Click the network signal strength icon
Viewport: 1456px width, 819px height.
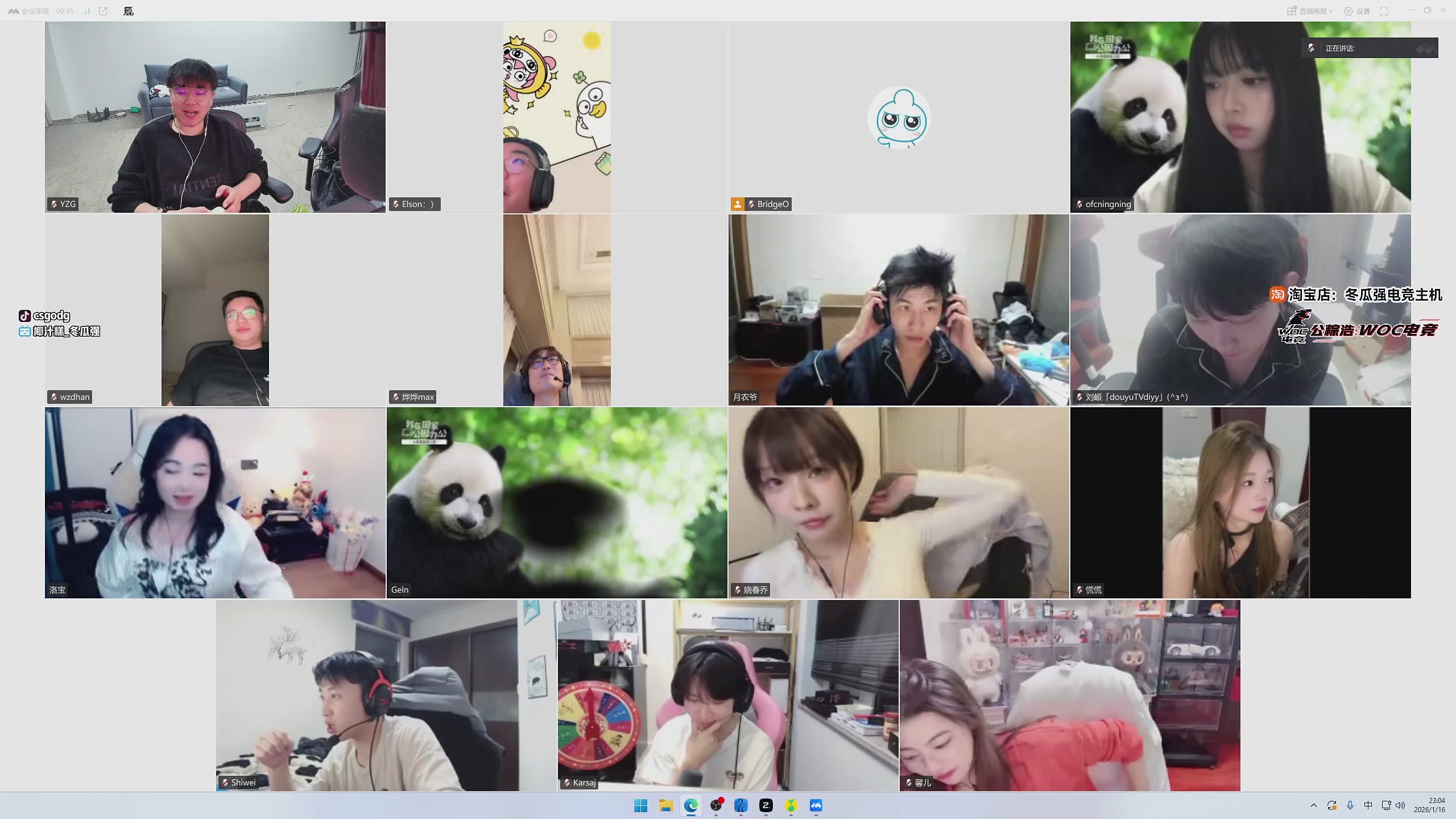click(x=86, y=11)
